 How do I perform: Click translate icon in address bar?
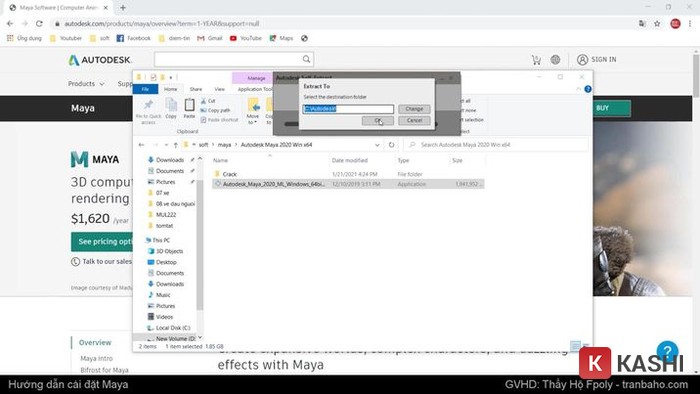pos(642,24)
